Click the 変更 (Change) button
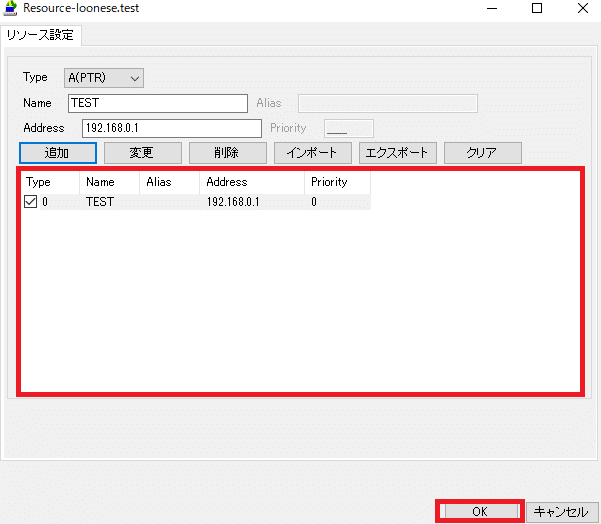This screenshot has height=524, width=601. (143, 153)
